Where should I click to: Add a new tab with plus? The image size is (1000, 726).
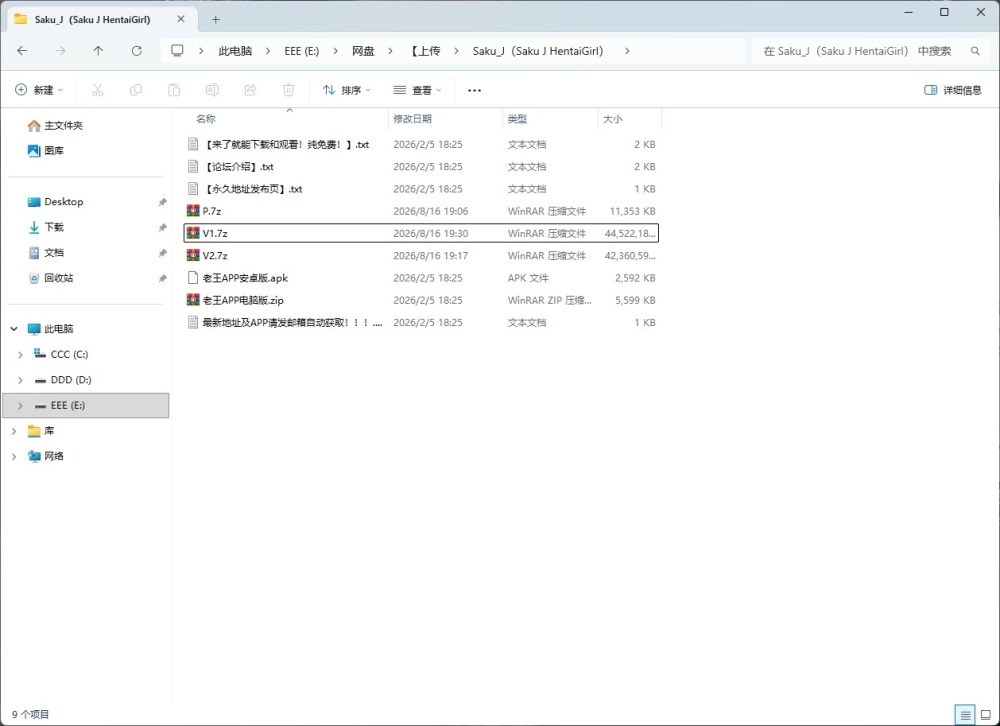click(216, 19)
